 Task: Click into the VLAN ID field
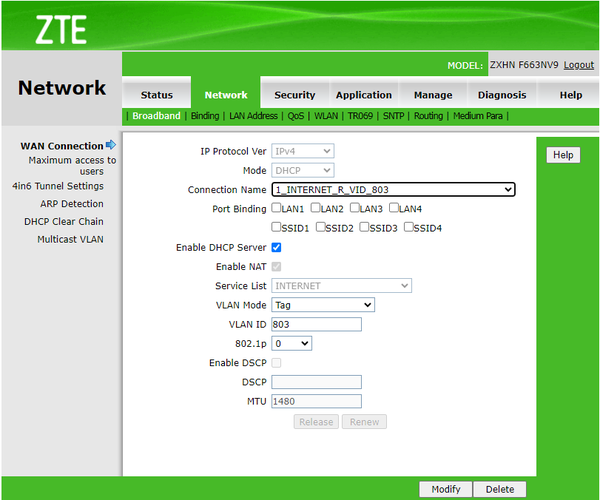[x=316, y=324]
